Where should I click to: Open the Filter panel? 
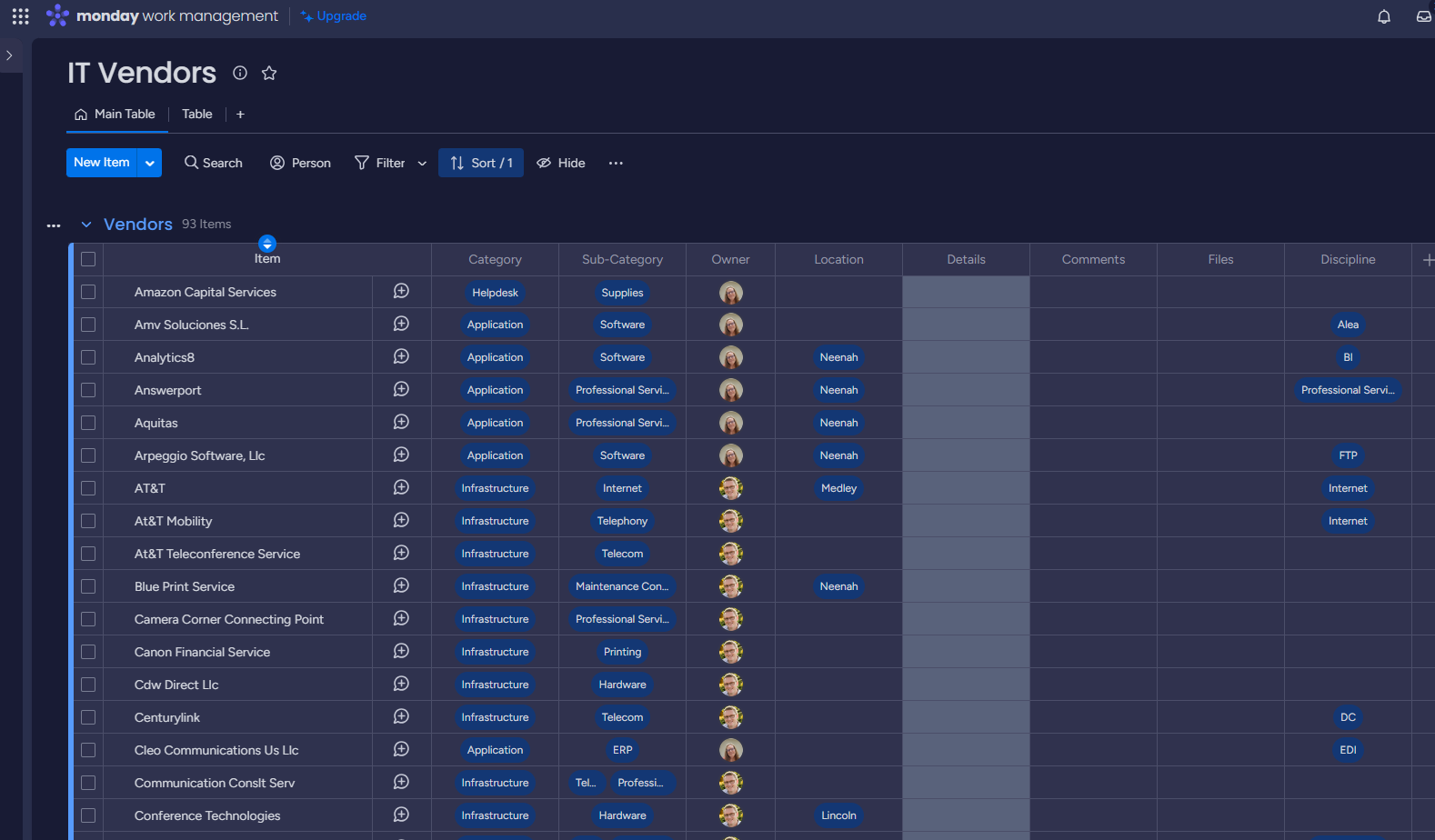coord(380,163)
